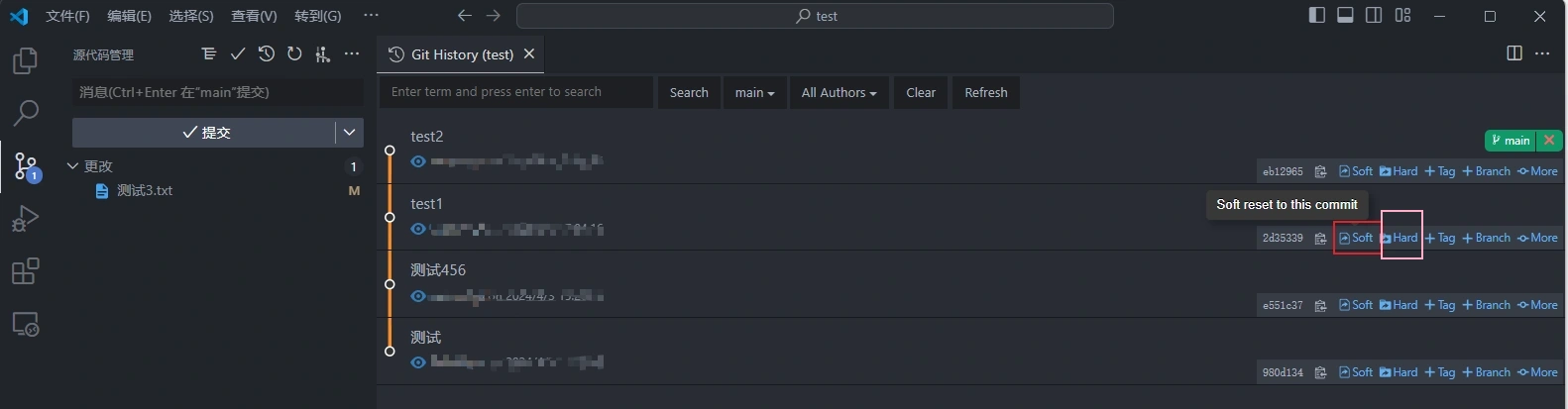The height and width of the screenshot is (409, 1568).
Task: Show hidden menus via title bar ellipsis
Action: click(x=371, y=15)
